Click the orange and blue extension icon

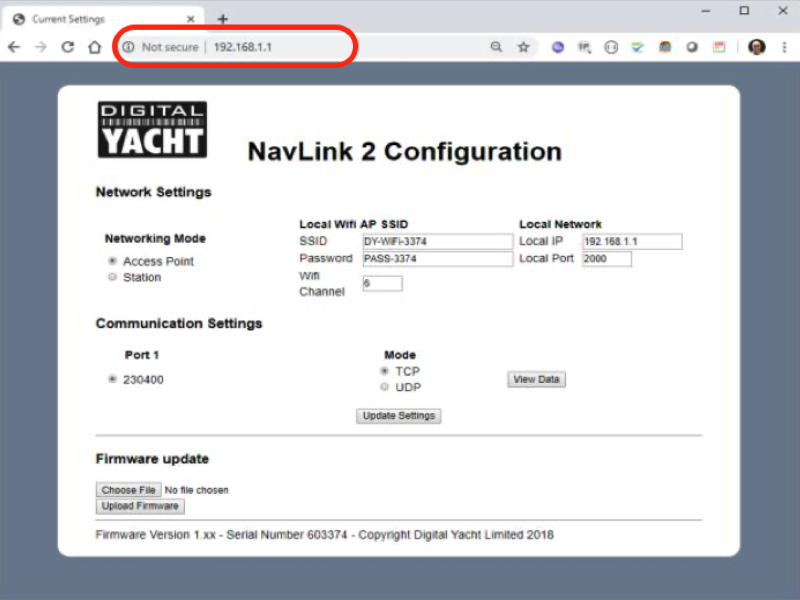[x=665, y=47]
